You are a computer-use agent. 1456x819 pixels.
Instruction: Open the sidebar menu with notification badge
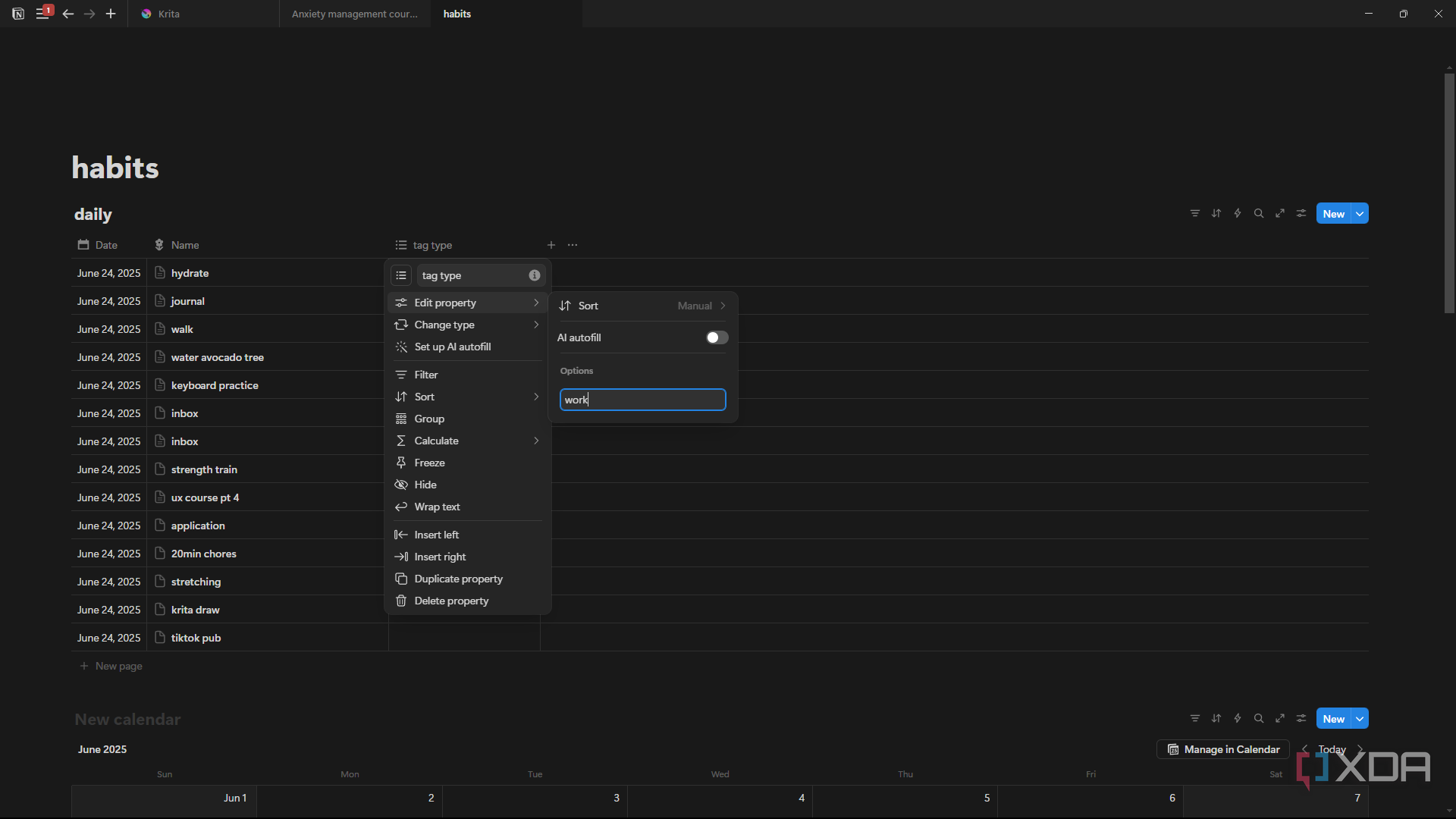coord(43,13)
